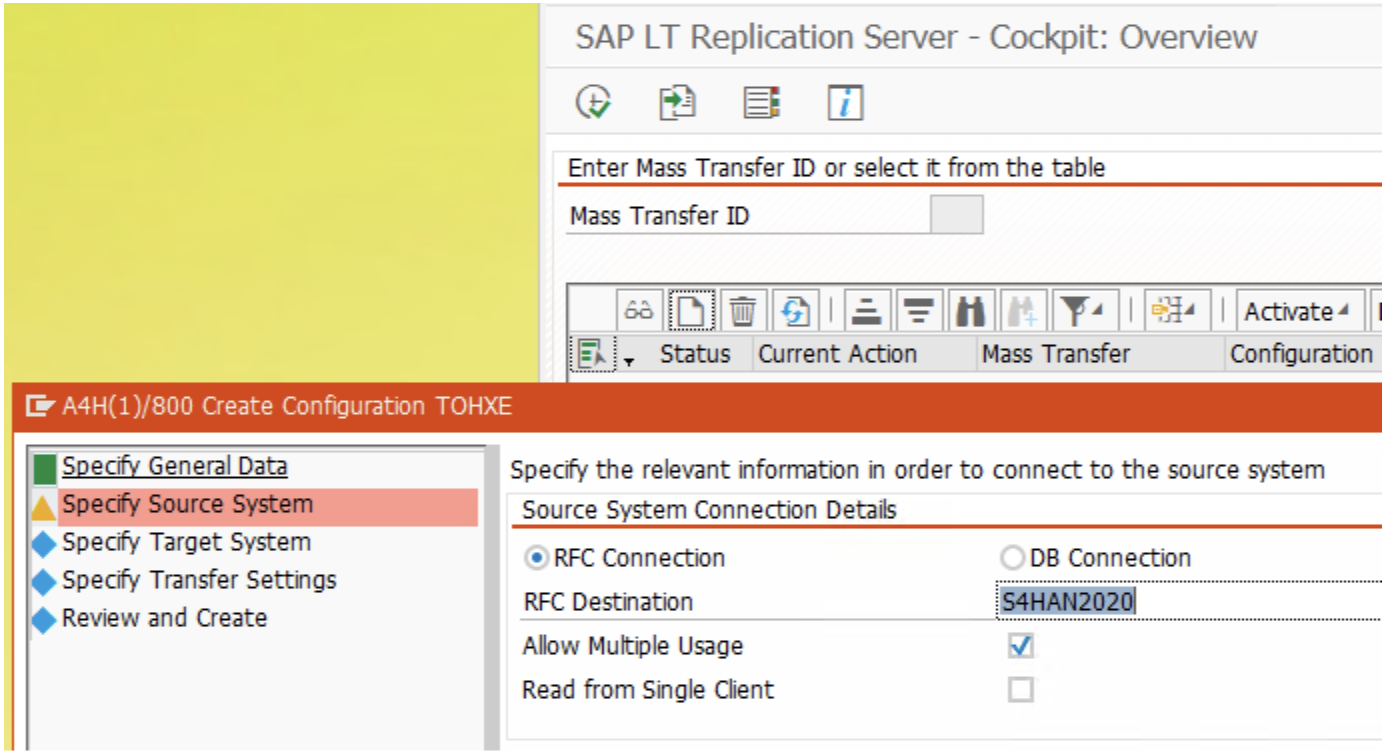Select the Specify Transfer Settings step
Viewport: 1386px width, 752px height.
click(x=199, y=580)
